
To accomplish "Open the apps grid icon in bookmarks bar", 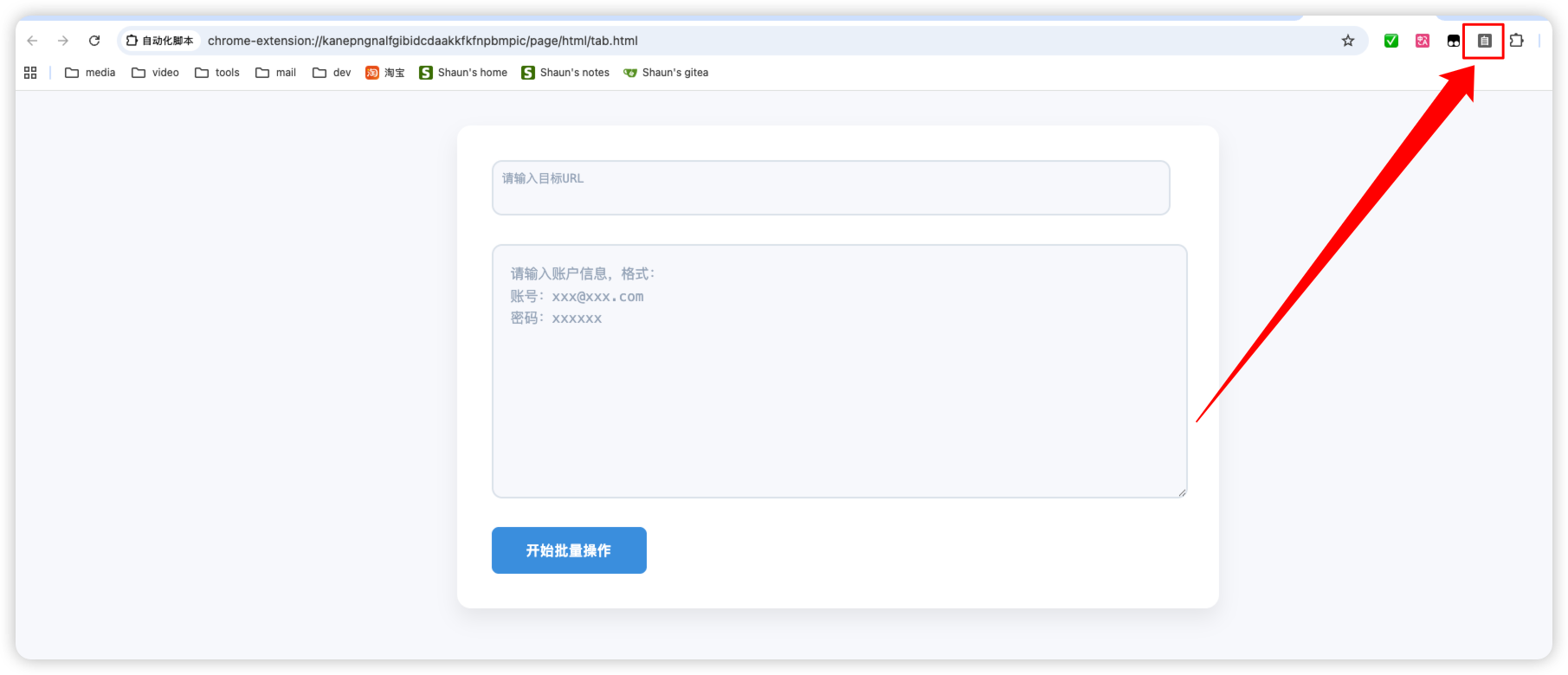I will point(30,73).
